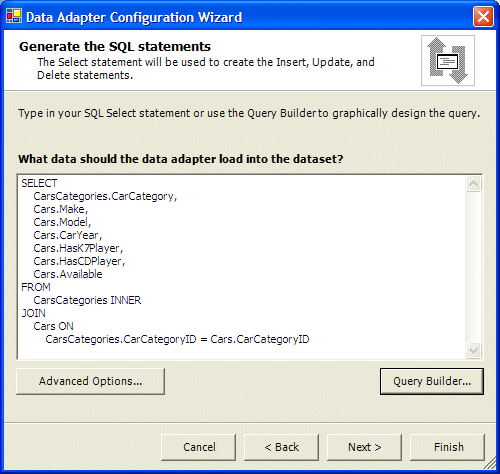Go back to the previous wizard step
The width and height of the screenshot is (500, 474).
point(281,447)
